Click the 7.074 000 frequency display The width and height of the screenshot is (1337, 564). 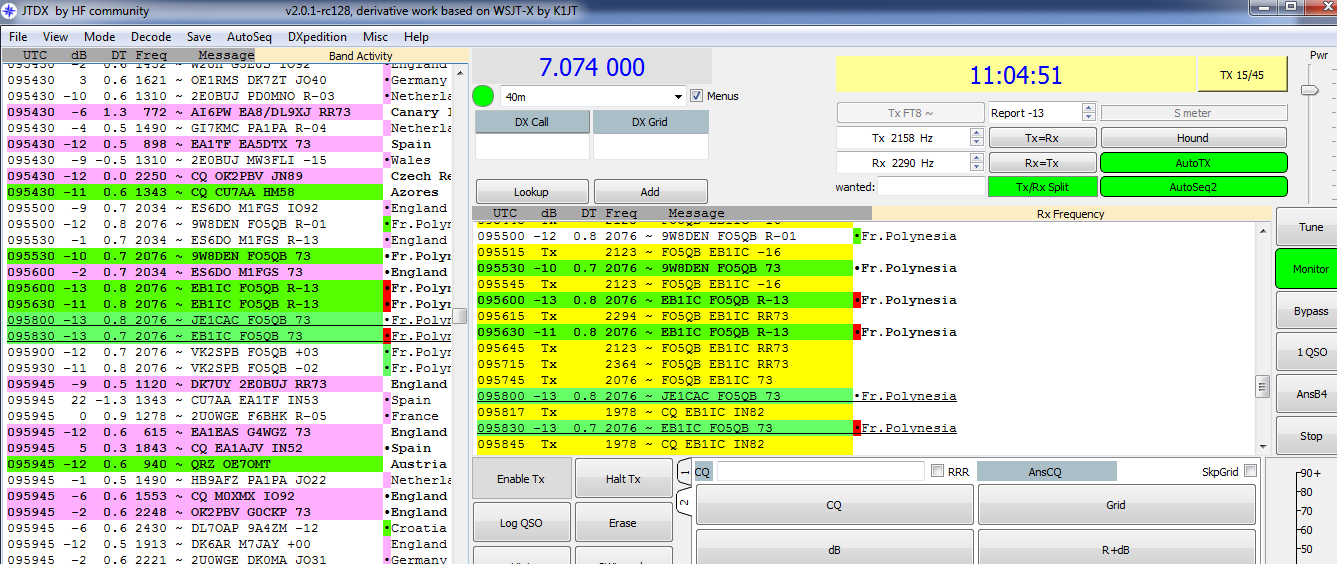click(x=592, y=67)
